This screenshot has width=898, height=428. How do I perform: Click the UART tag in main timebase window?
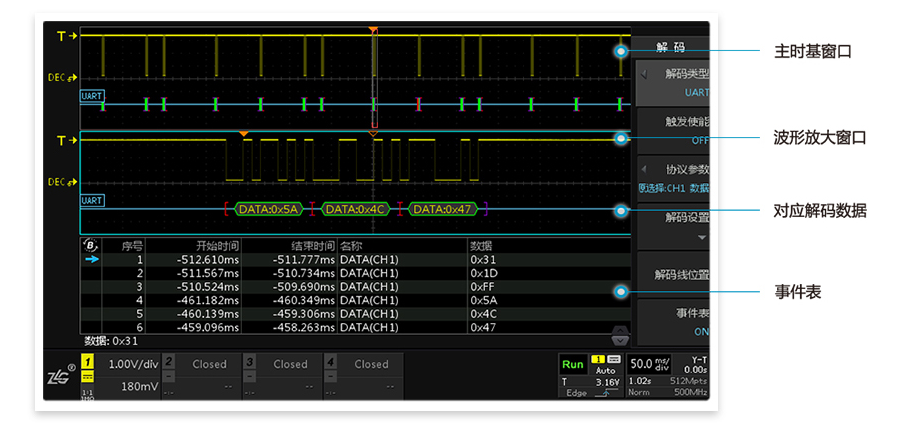[92, 95]
